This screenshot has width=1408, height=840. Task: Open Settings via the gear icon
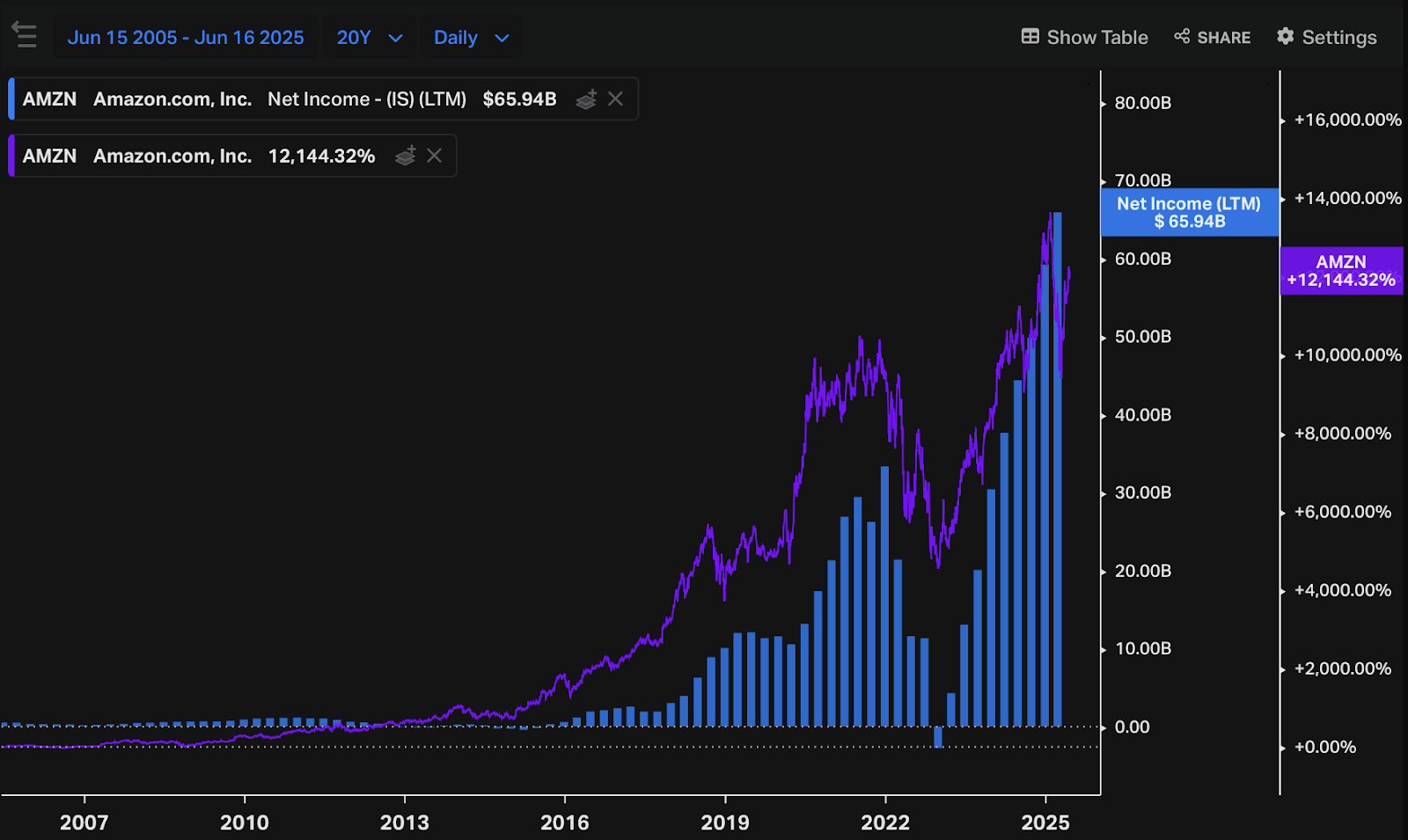pos(1286,36)
